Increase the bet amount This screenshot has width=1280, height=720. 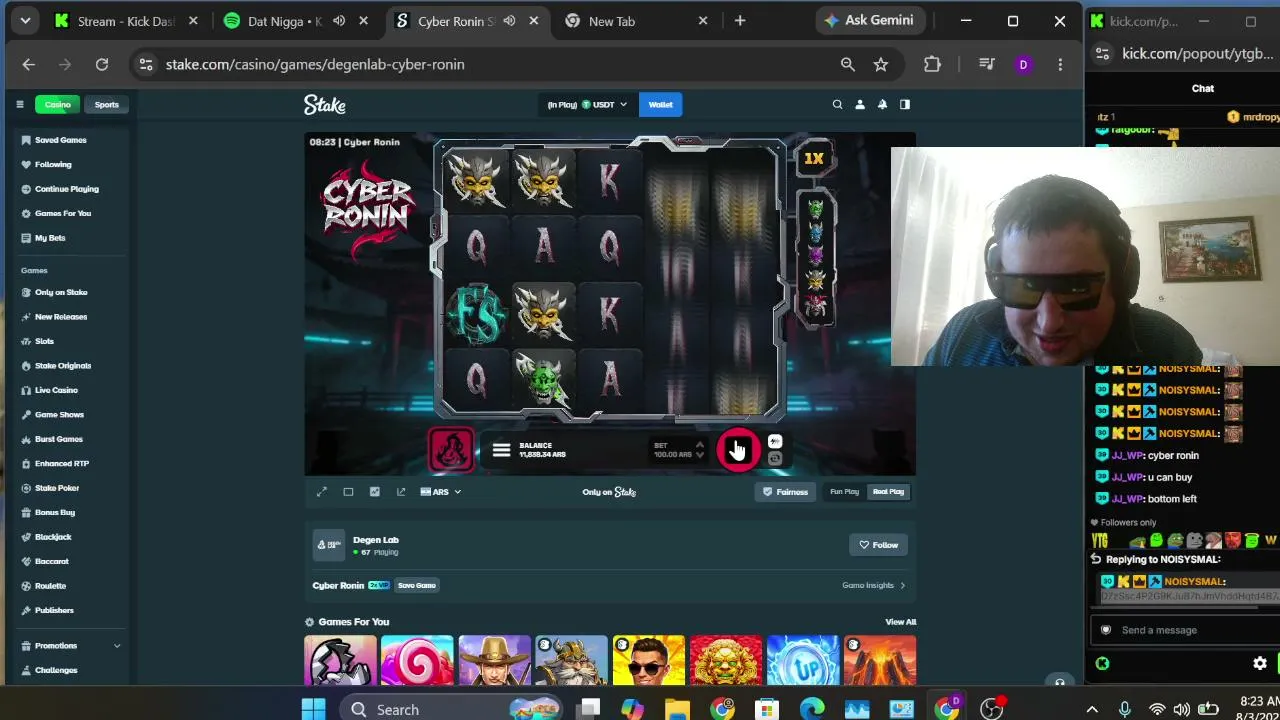(699, 444)
